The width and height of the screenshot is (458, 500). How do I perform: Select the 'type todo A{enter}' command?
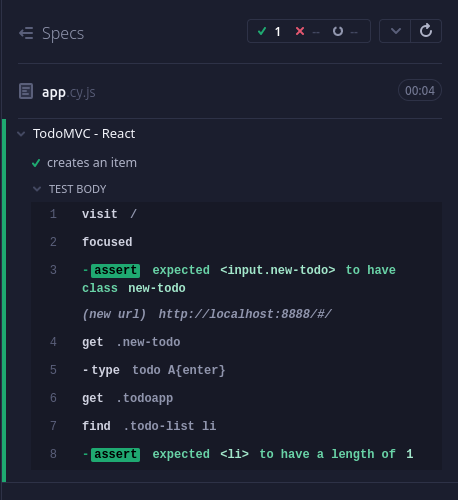(x=236, y=370)
